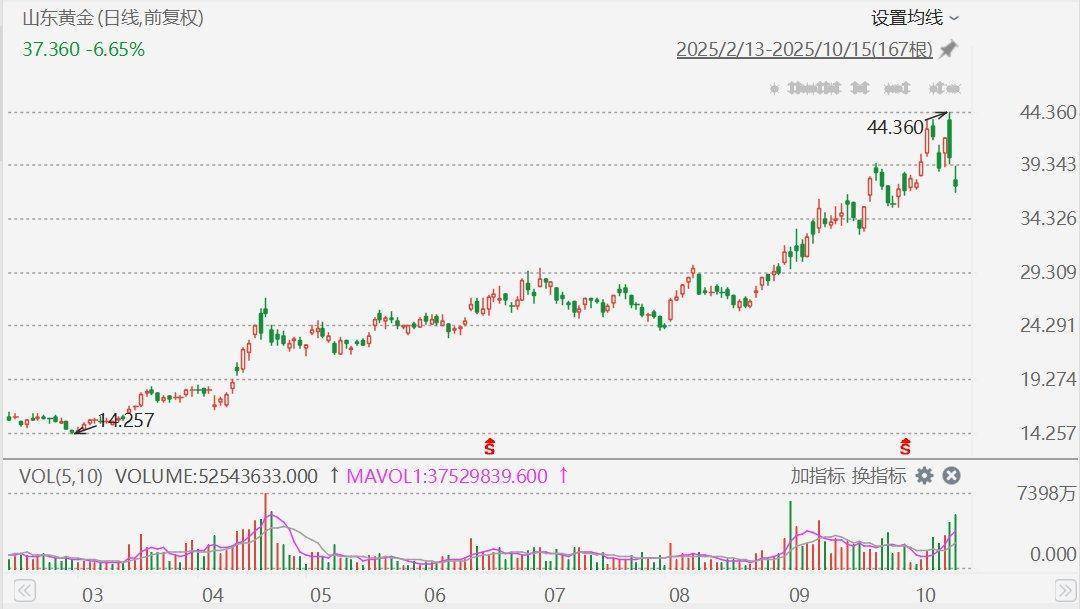Click the 加指标 add indicator button
Screen dimensions: 1080x609
pos(817,476)
